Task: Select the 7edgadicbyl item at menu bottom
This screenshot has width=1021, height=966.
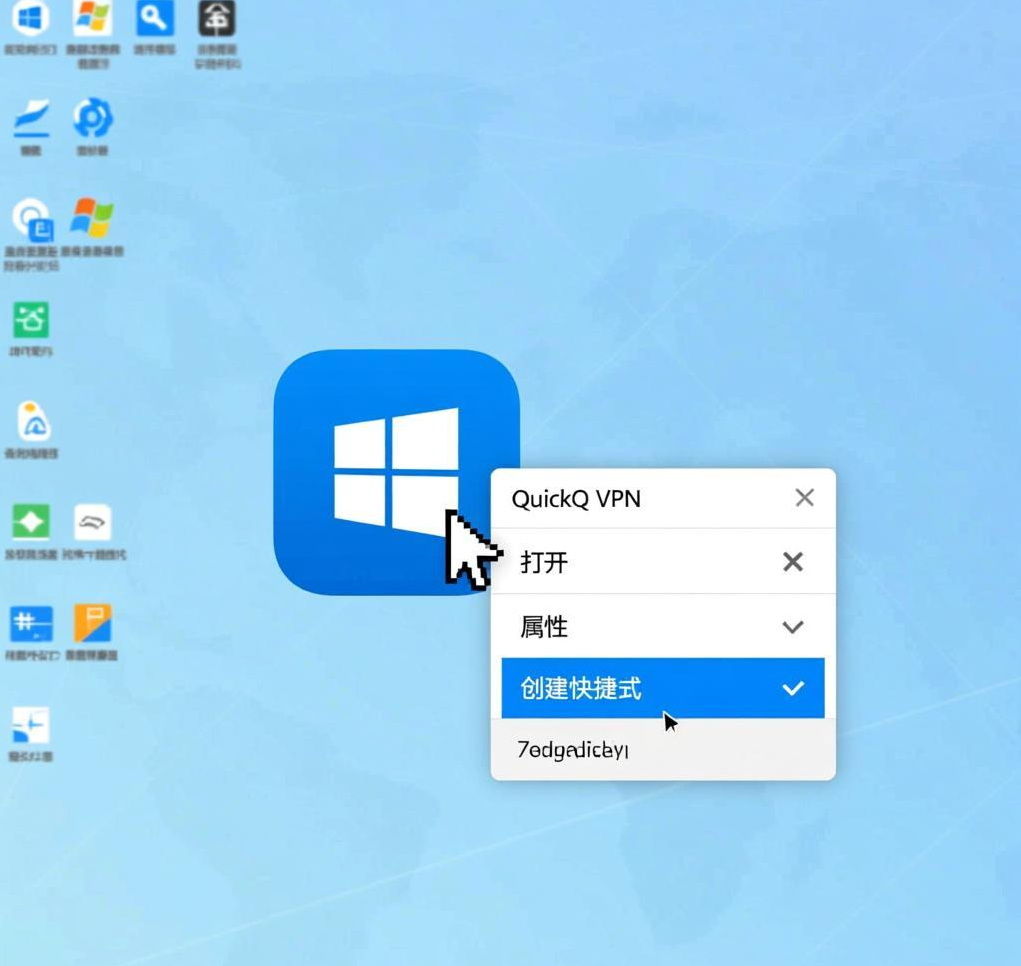Action: (573, 750)
